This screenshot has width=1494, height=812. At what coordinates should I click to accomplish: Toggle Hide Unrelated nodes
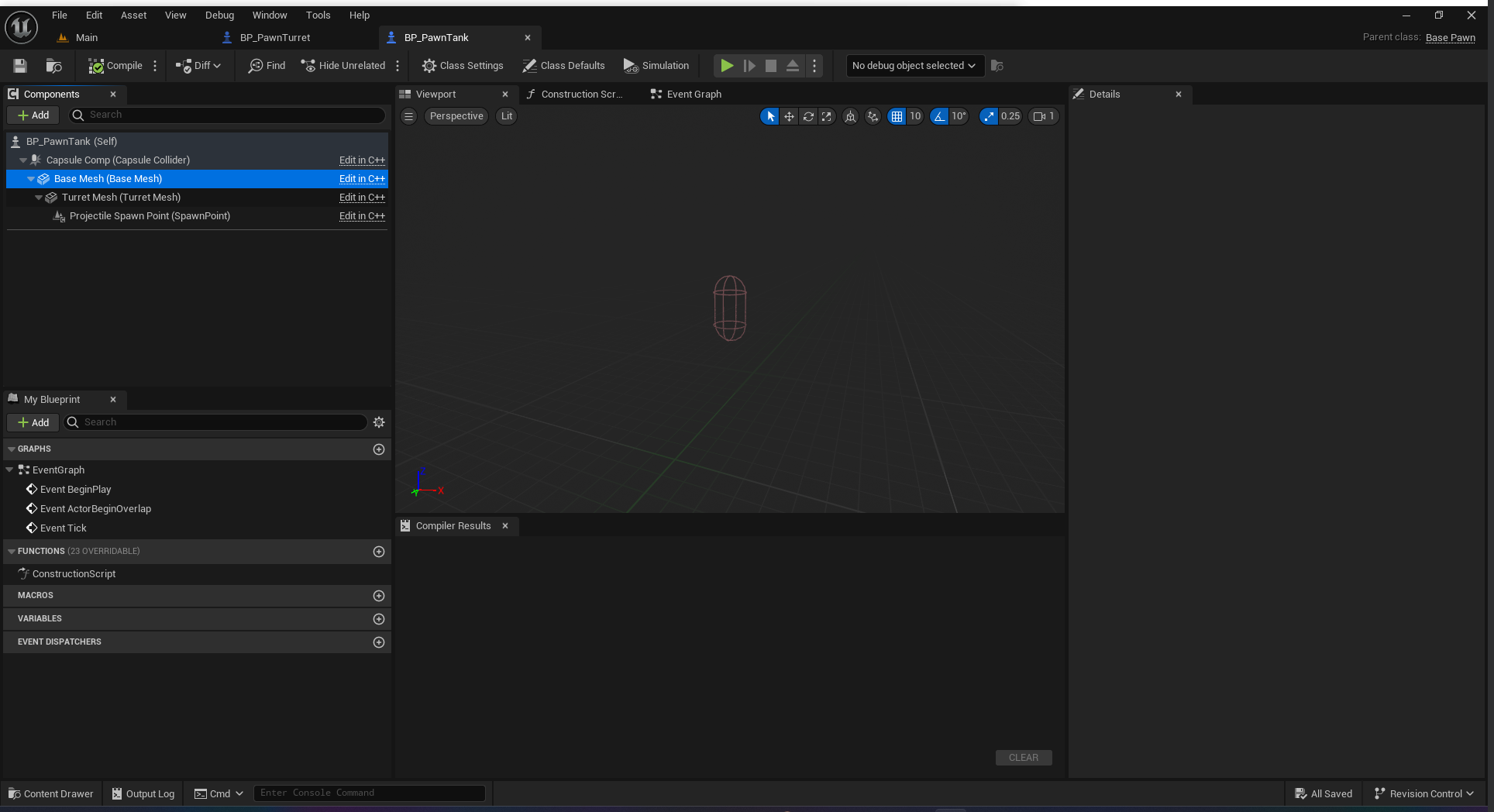[343, 66]
